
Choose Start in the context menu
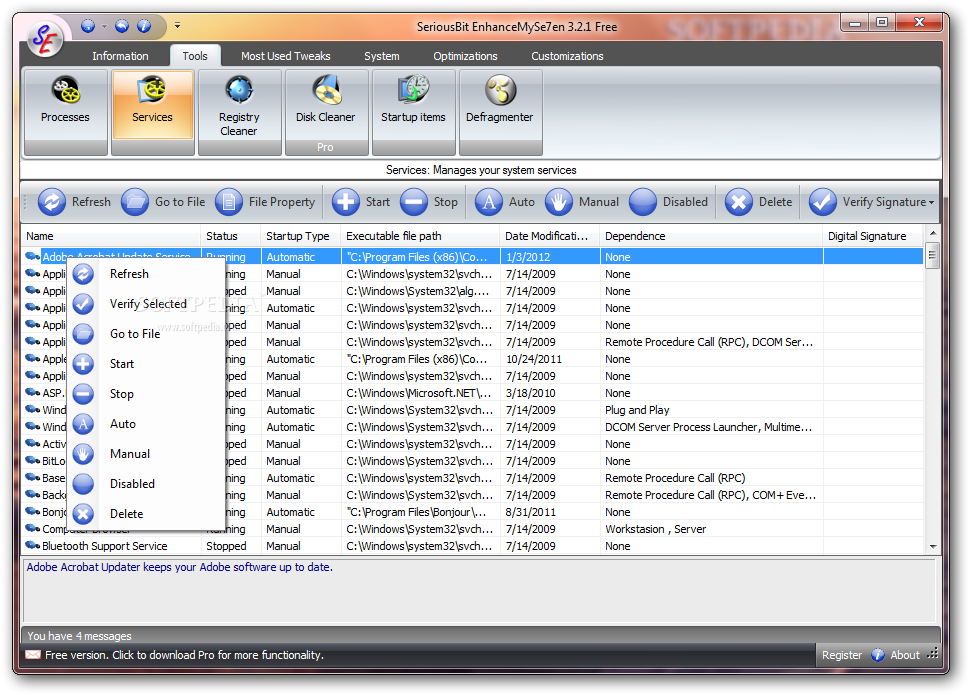(x=145, y=364)
